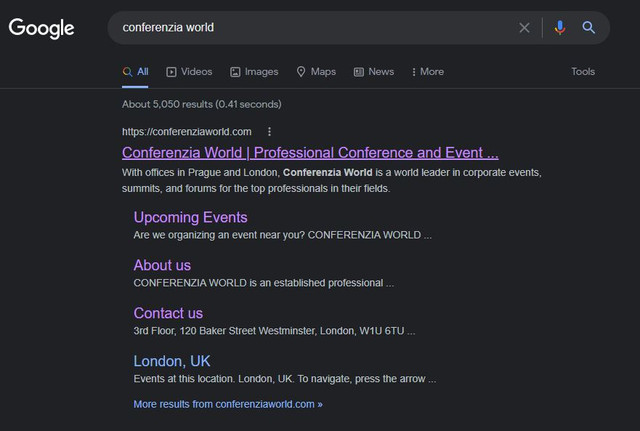Open the Upcoming Events sitelink

[x=191, y=217]
